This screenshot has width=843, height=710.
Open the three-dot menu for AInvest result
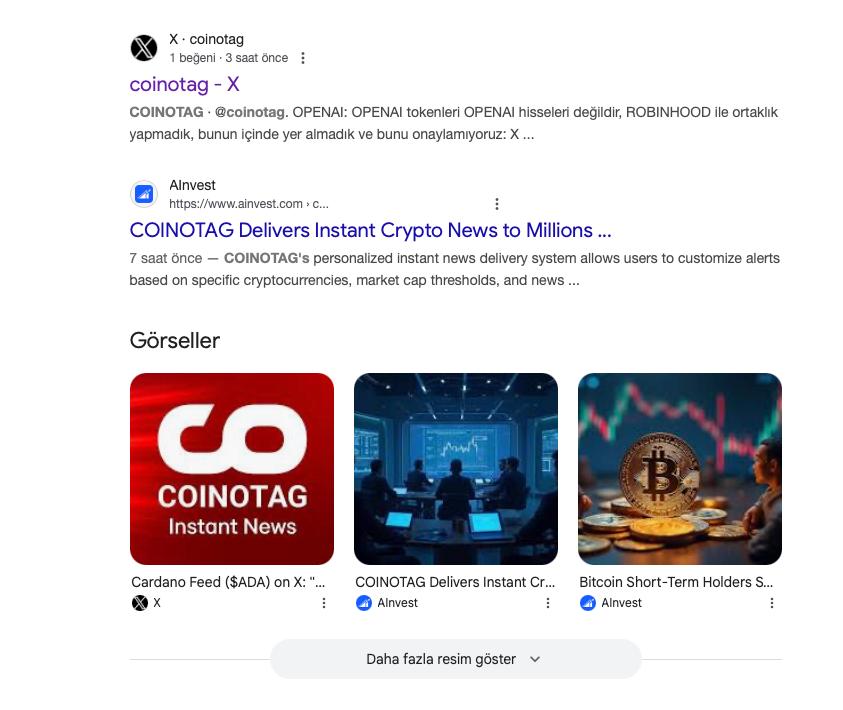(x=497, y=204)
